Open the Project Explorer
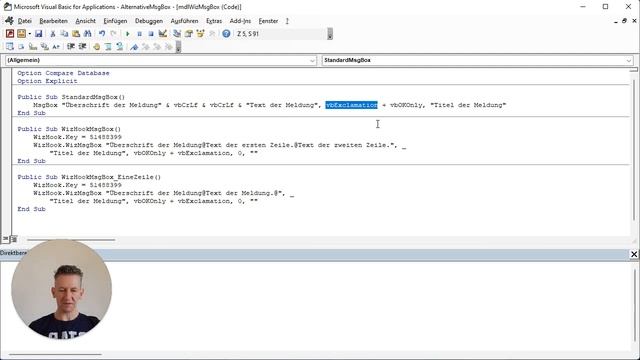 pyautogui.click(x=177, y=34)
